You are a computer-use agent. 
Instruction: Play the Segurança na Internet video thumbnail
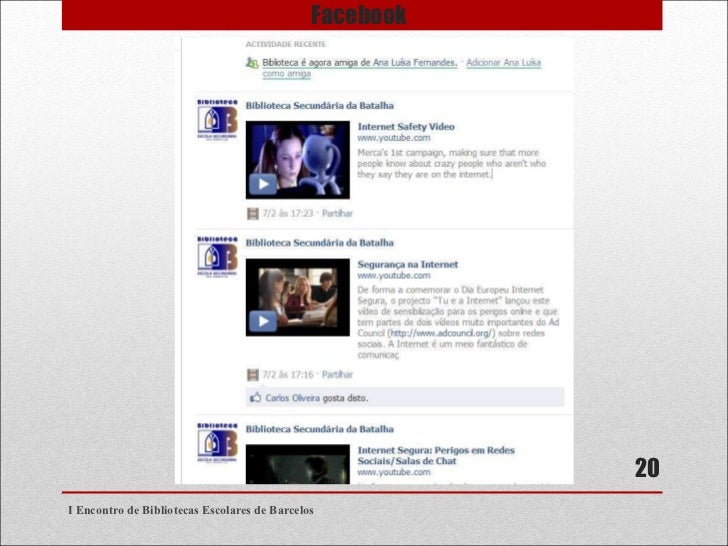pyautogui.click(x=298, y=298)
